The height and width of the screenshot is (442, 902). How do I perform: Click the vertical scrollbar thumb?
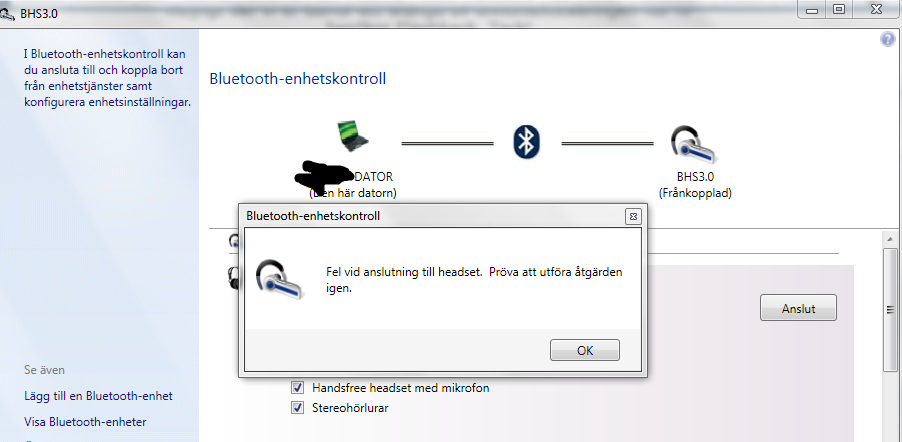[890, 310]
